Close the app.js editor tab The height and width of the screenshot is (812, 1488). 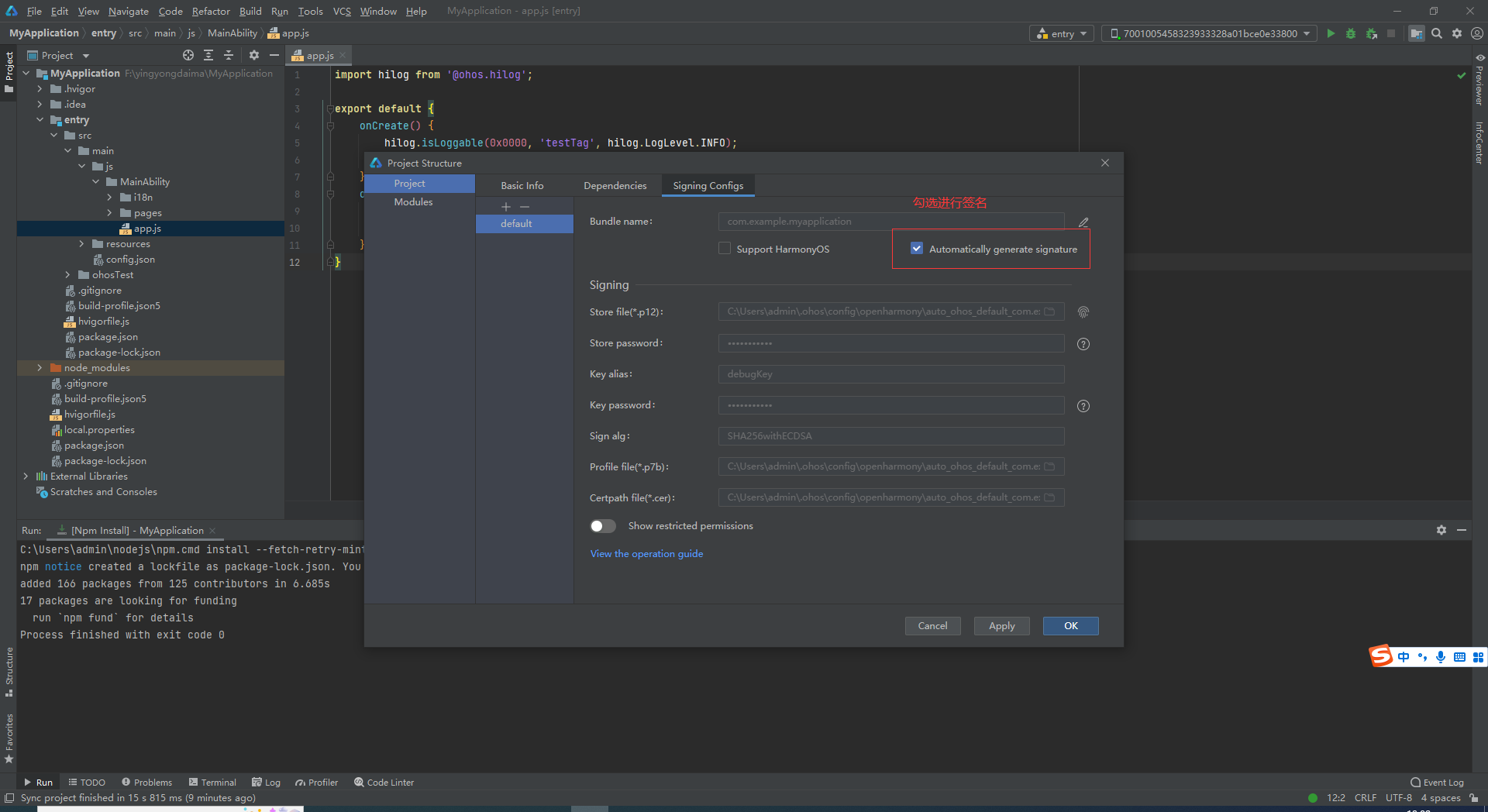[343, 55]
